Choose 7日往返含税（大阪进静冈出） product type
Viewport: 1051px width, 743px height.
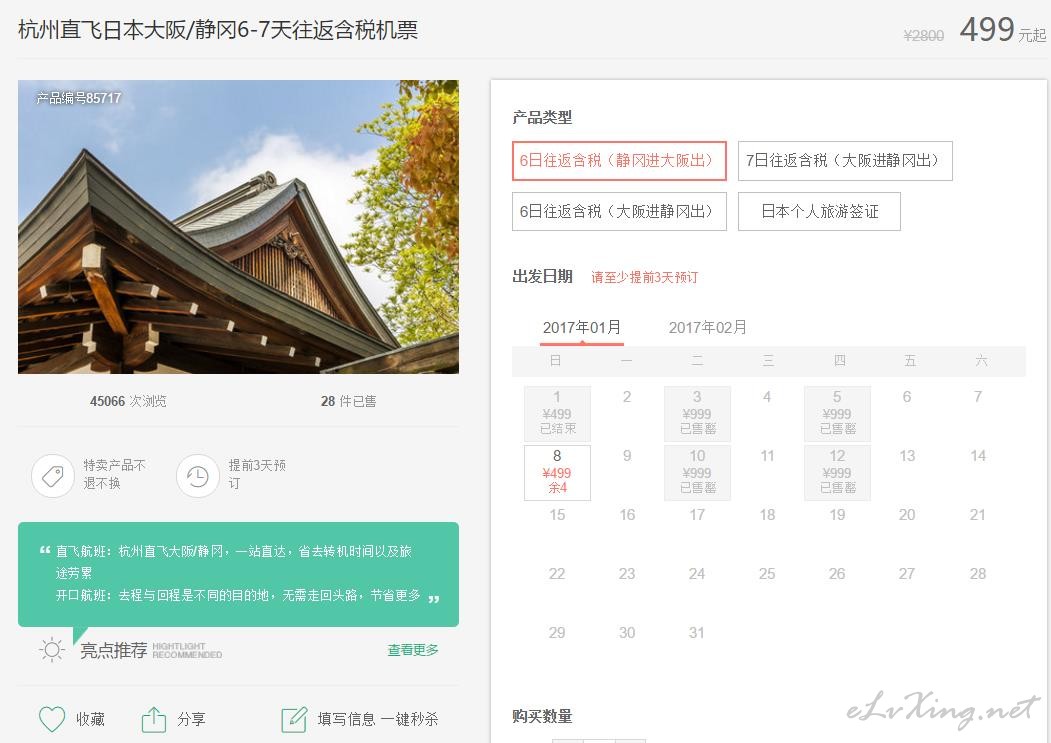845,160
